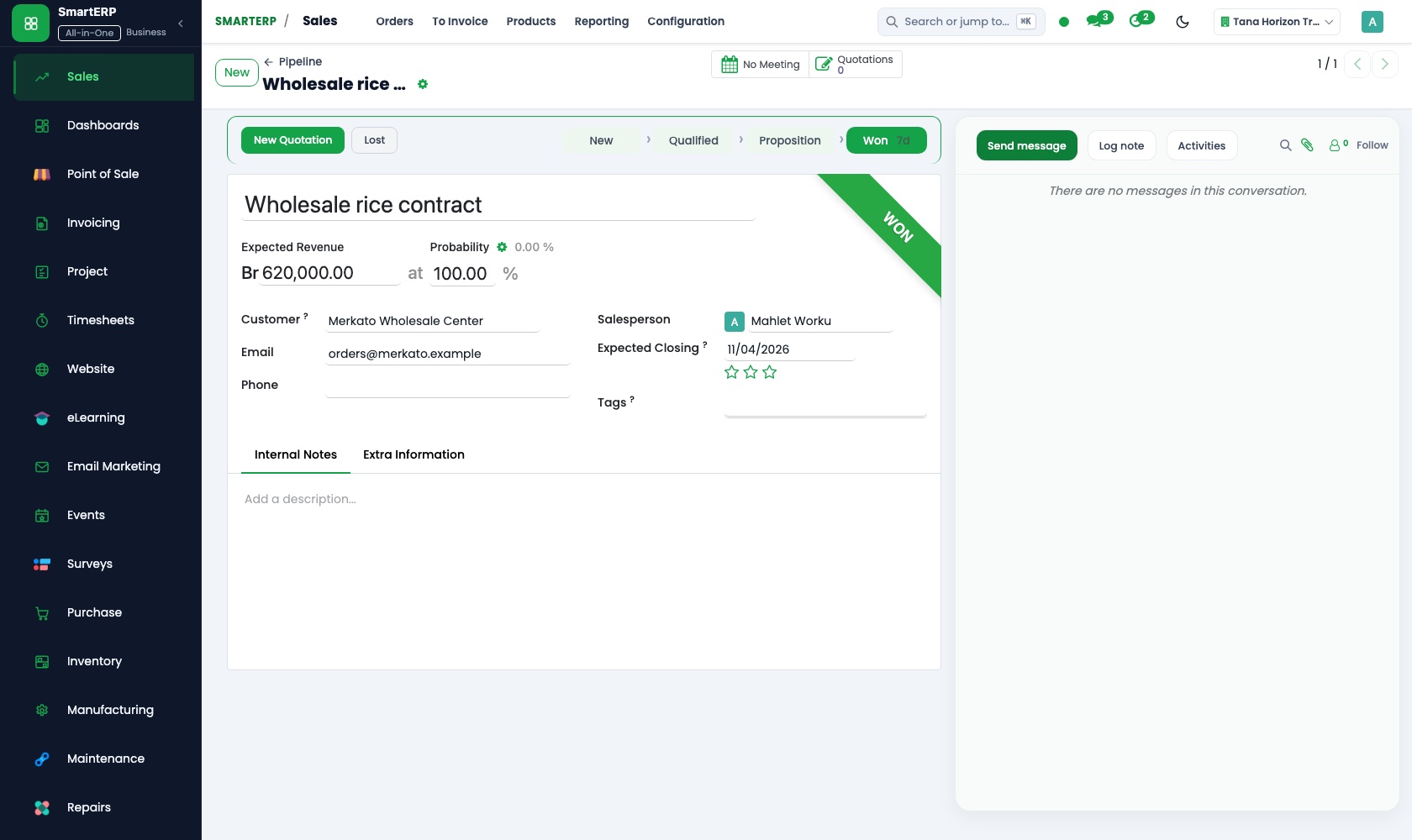Open Dashboards in sidebar
The image size is (1412, 840).
(103, 125)
